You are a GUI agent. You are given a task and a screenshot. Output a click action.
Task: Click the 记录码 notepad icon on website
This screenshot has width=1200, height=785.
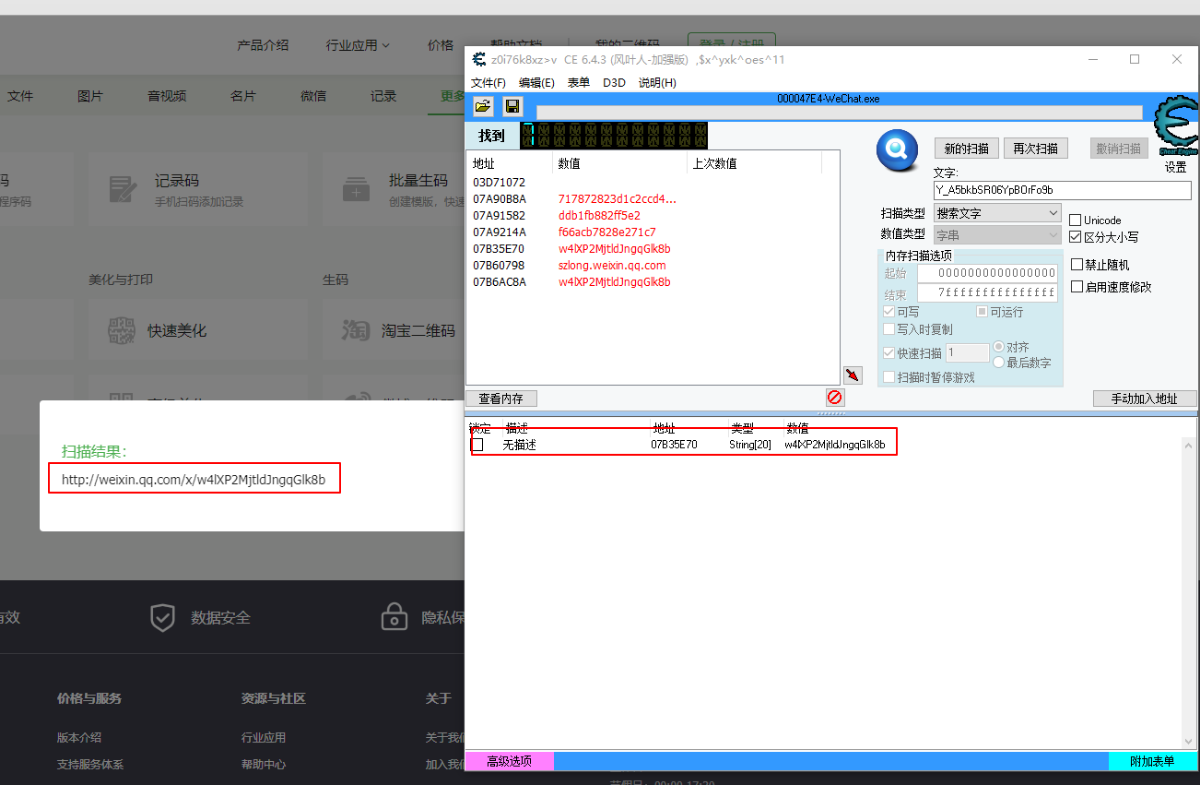pos(122,189)
